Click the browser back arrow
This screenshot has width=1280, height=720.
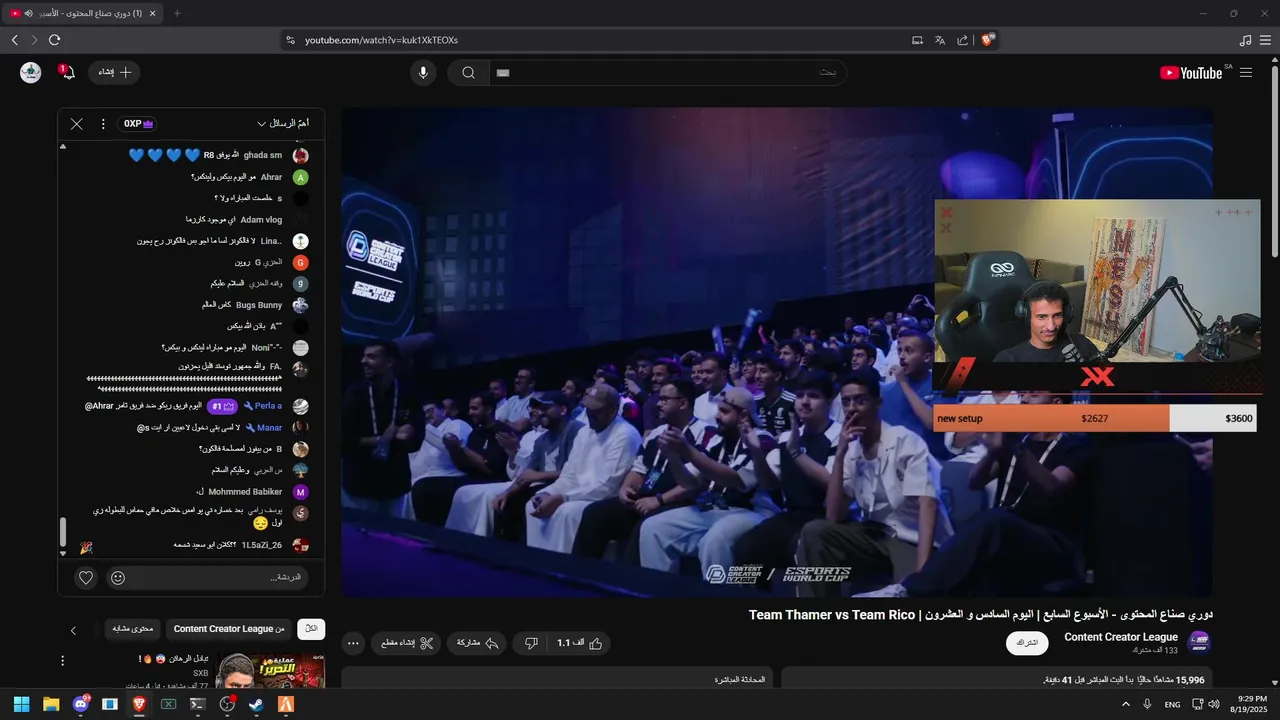click(x=15, y=40)
